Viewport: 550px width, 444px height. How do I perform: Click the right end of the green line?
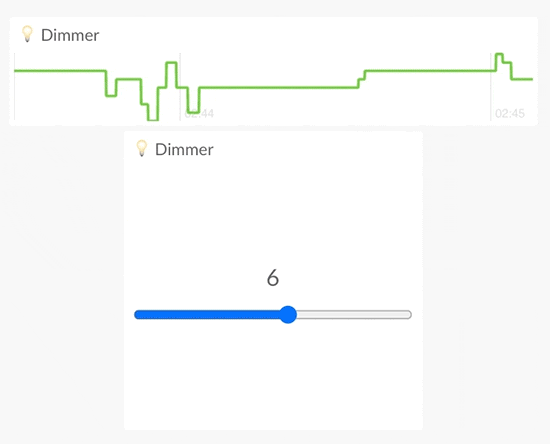click(x=531, y=79)
